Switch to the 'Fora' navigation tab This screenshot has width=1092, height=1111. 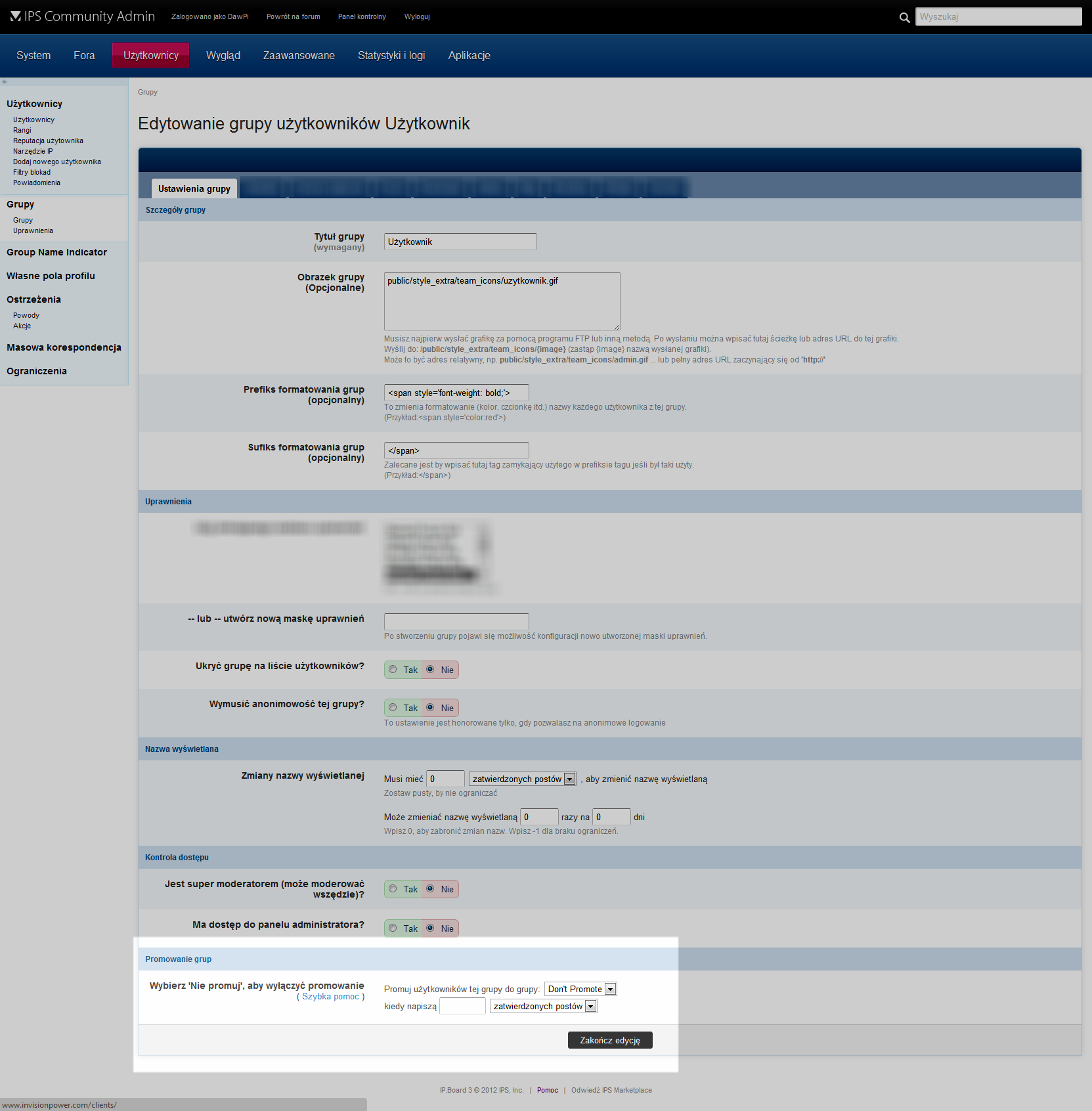[84, 55]
